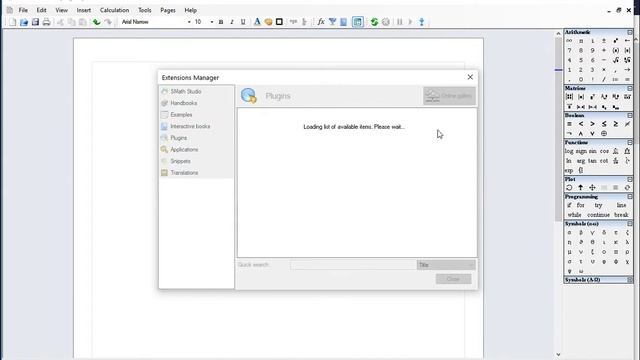Image resolution: width=640 pixels, height=360 pixels.
Task: Click the scroll down arrow of worksheet
Action: point(558,355)
